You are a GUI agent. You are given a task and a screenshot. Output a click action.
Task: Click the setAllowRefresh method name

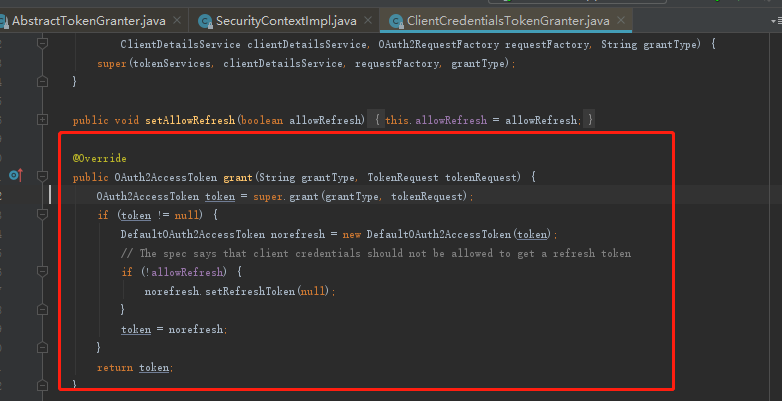click(x=190, y=120)
